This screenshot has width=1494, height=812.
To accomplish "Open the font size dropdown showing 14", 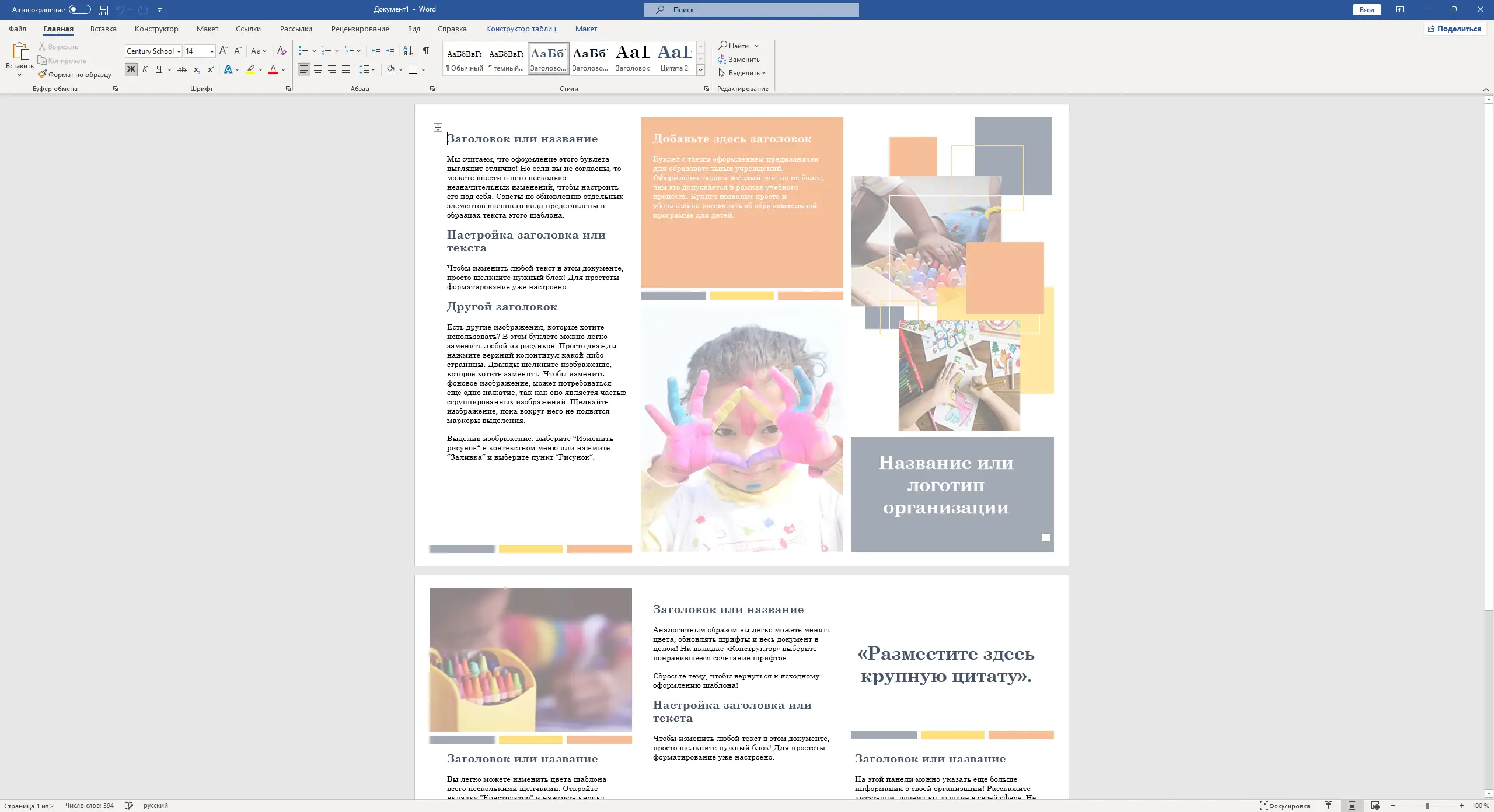I will 211,51.
